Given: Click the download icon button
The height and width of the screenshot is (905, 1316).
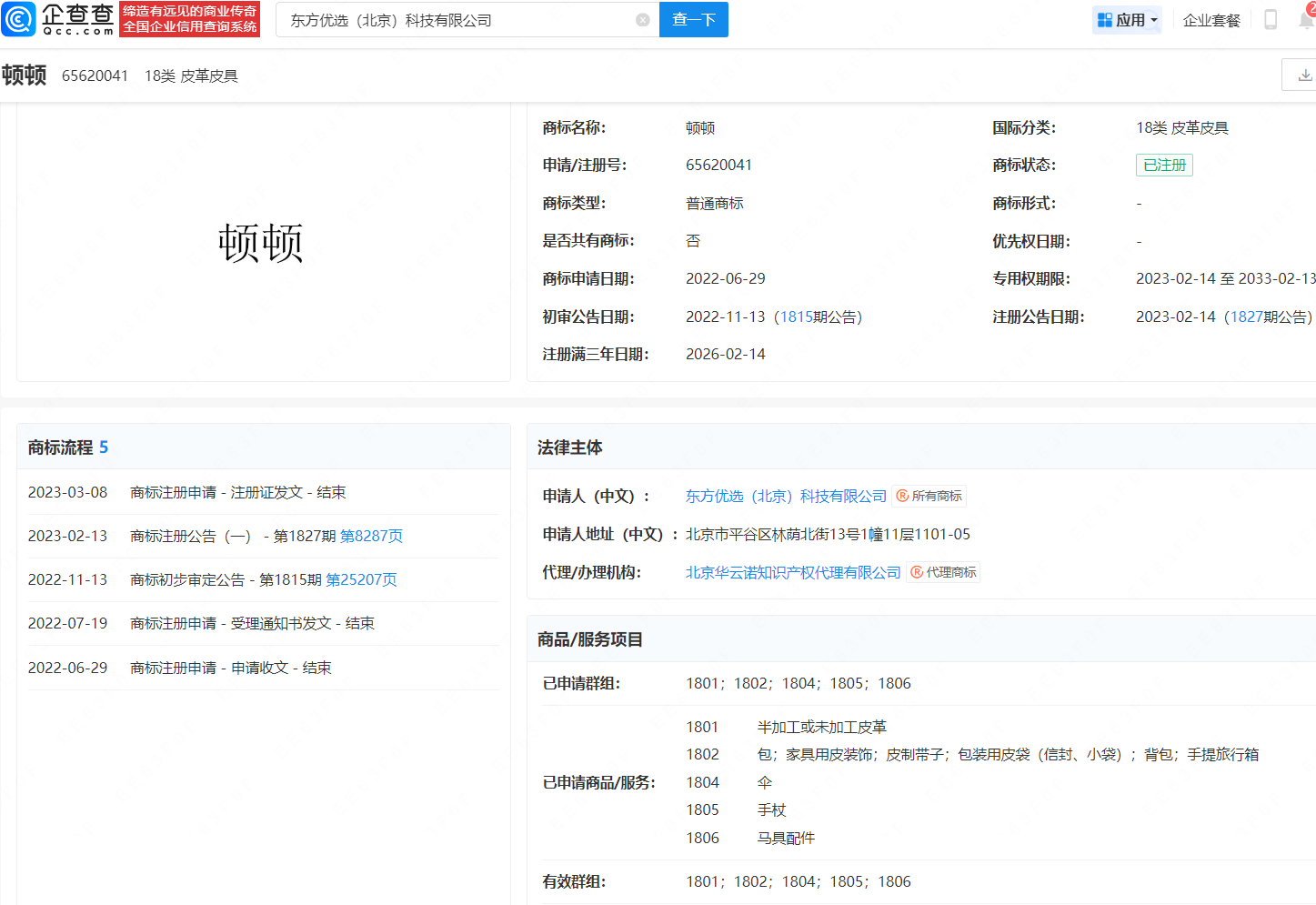Looking at the screenshot, I should [1304, 75].
